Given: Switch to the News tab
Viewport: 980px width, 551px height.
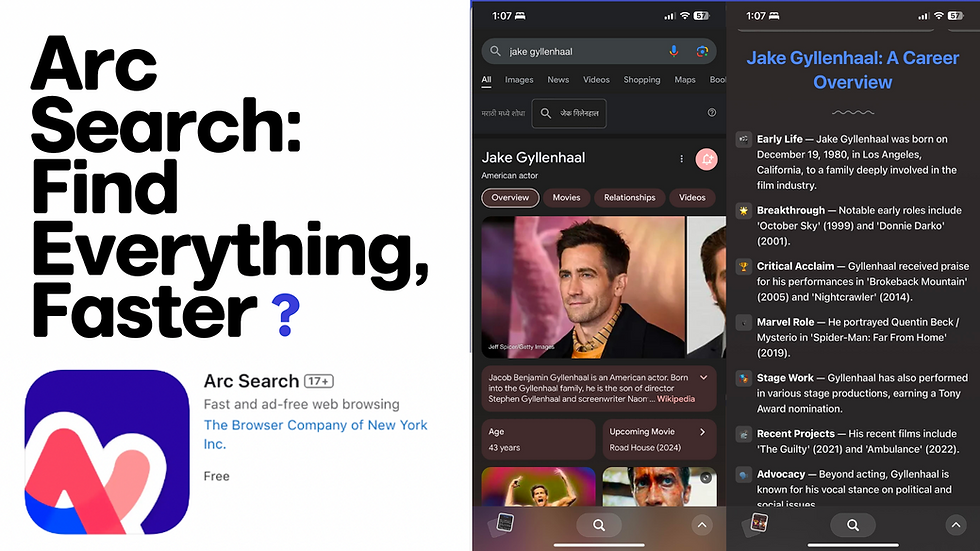Looking at the screenshot, I should point(558,80).
